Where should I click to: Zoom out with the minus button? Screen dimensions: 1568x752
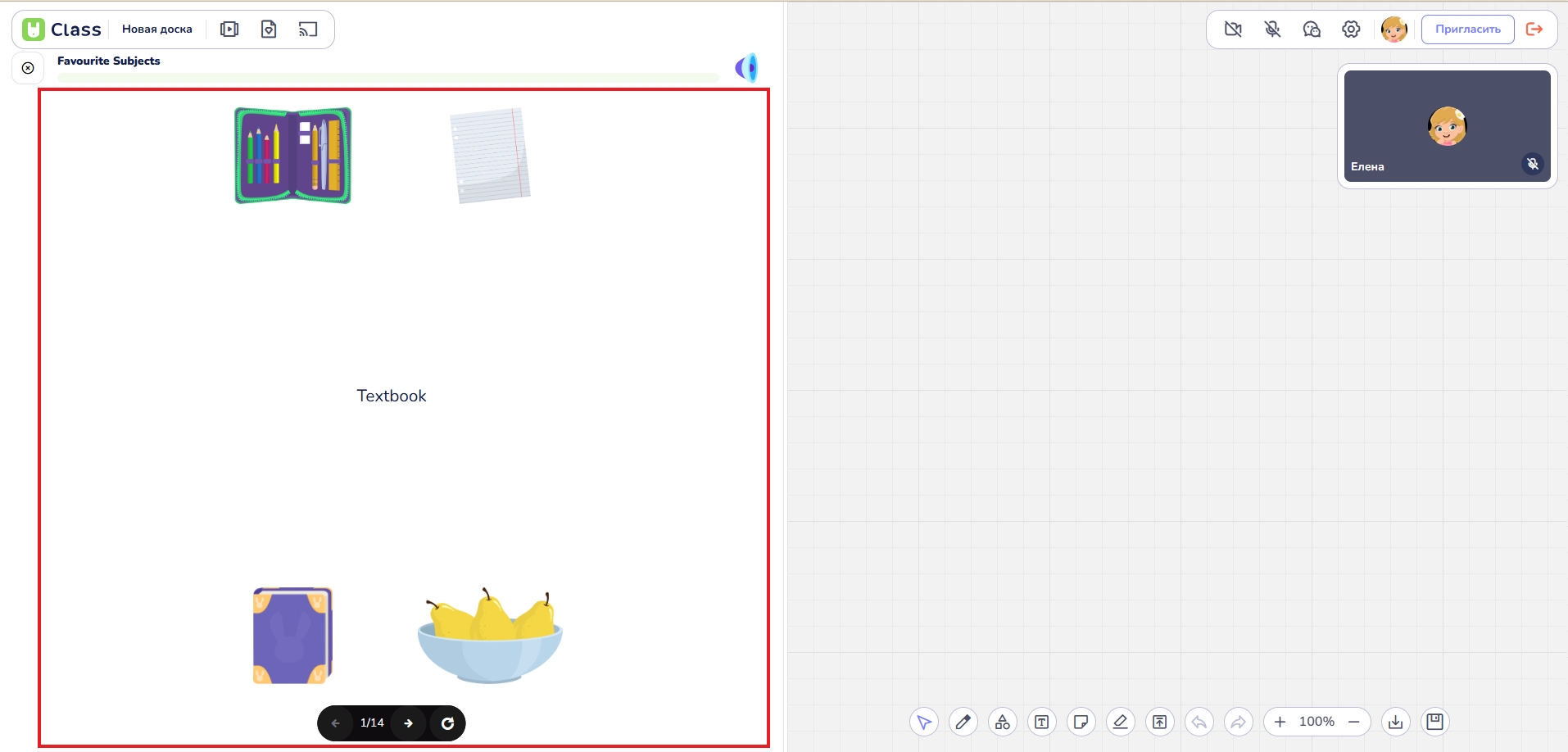click(1354, 722)
